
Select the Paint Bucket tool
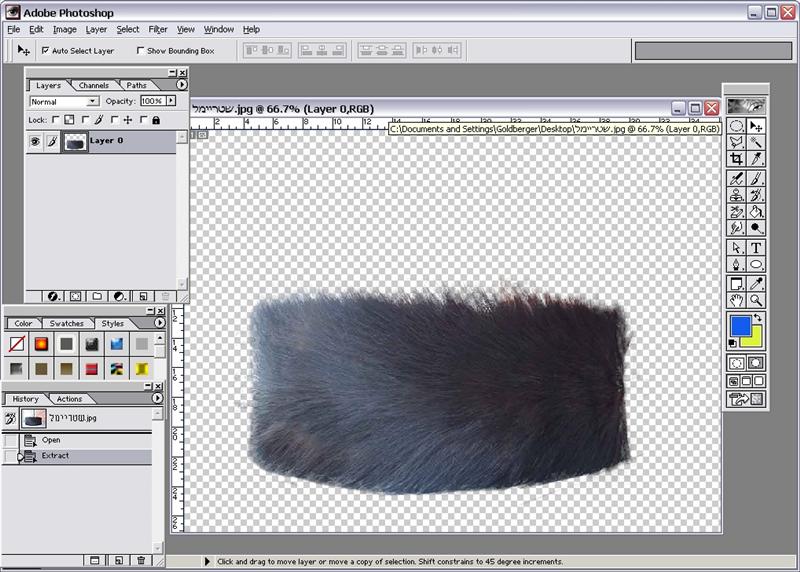click(x=757, y=213)
